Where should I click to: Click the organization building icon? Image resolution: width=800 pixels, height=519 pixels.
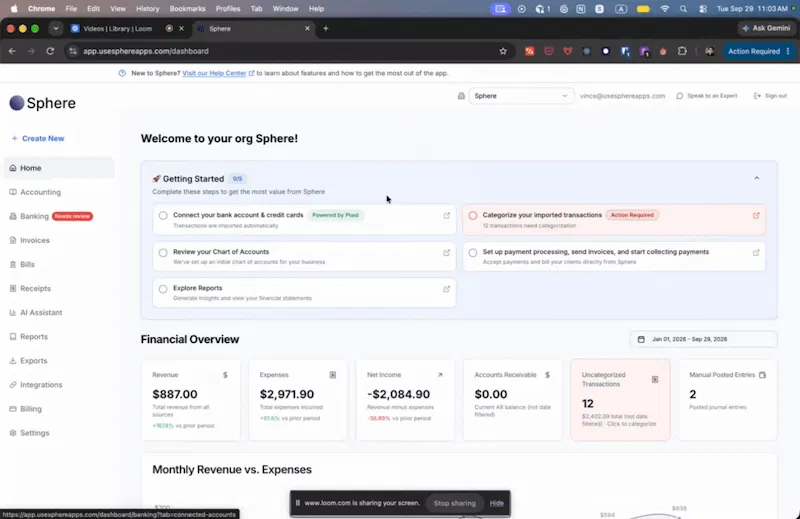[x=461, y=96]
